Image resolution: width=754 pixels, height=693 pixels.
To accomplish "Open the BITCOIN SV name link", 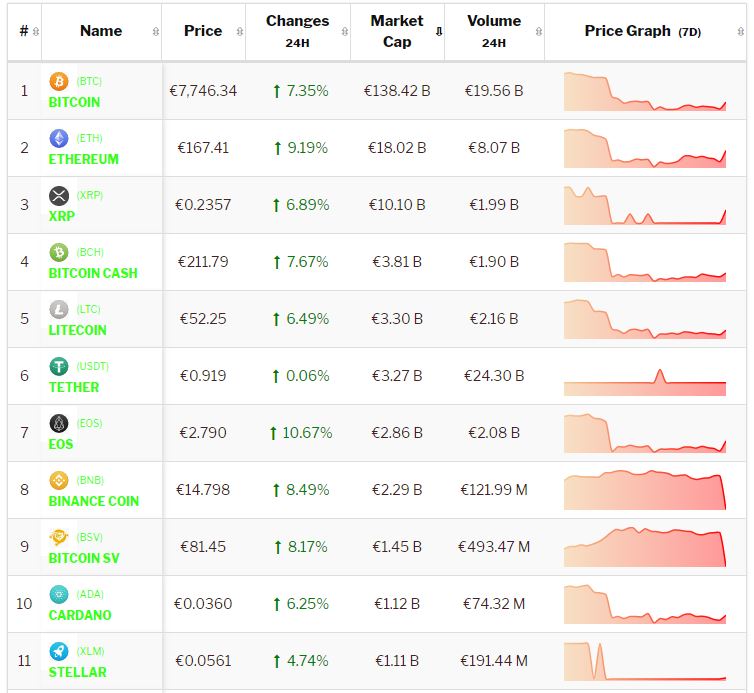I will [85, 558].
